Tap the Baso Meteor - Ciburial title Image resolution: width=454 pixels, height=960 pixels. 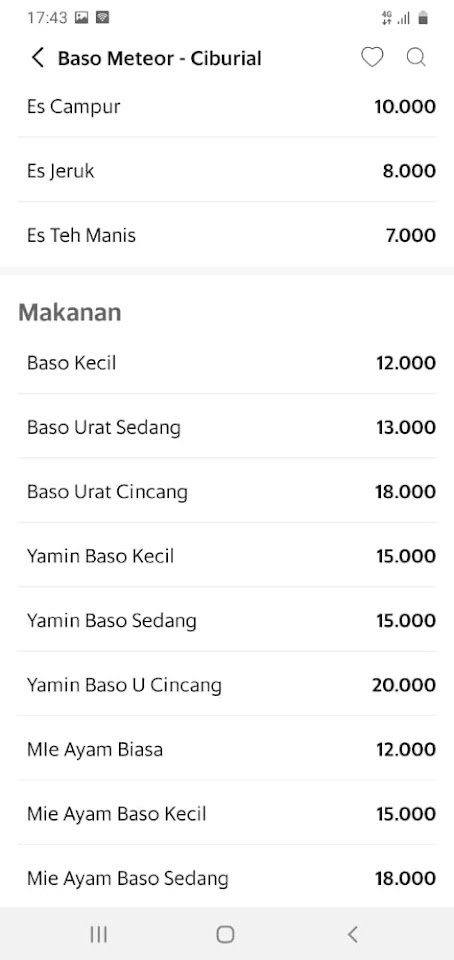[x=160, y=58]
